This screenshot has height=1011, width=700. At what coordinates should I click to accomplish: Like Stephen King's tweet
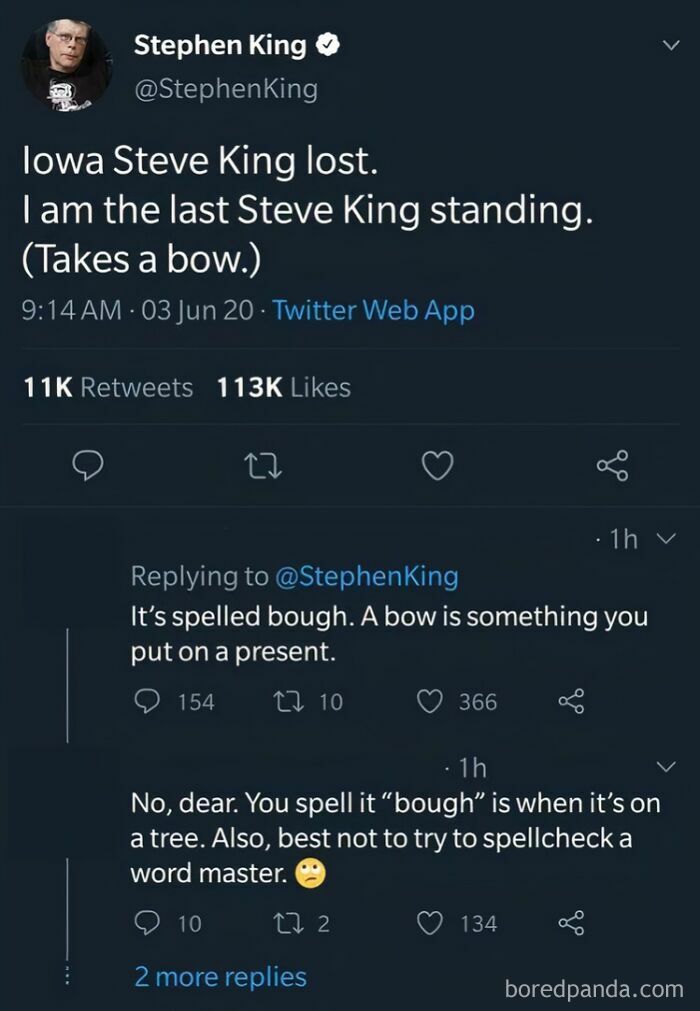437,465
